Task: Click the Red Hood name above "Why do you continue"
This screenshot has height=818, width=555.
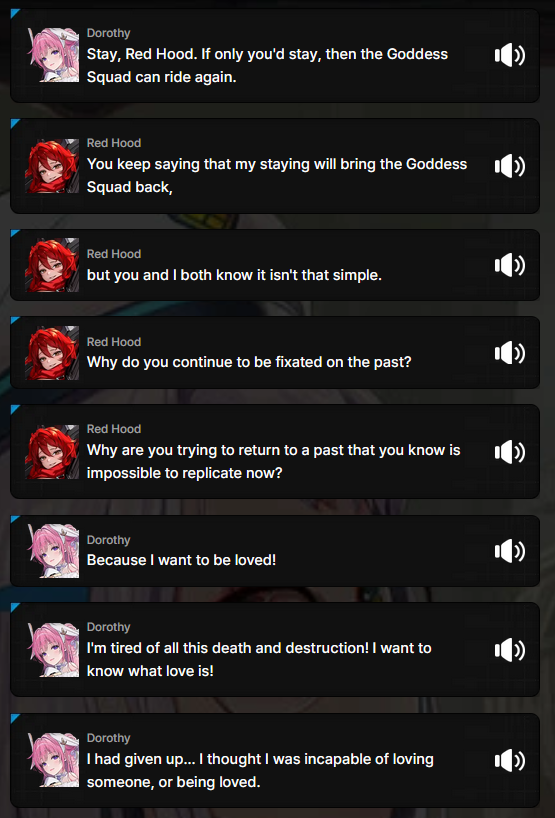Action: tap(114, 342)
